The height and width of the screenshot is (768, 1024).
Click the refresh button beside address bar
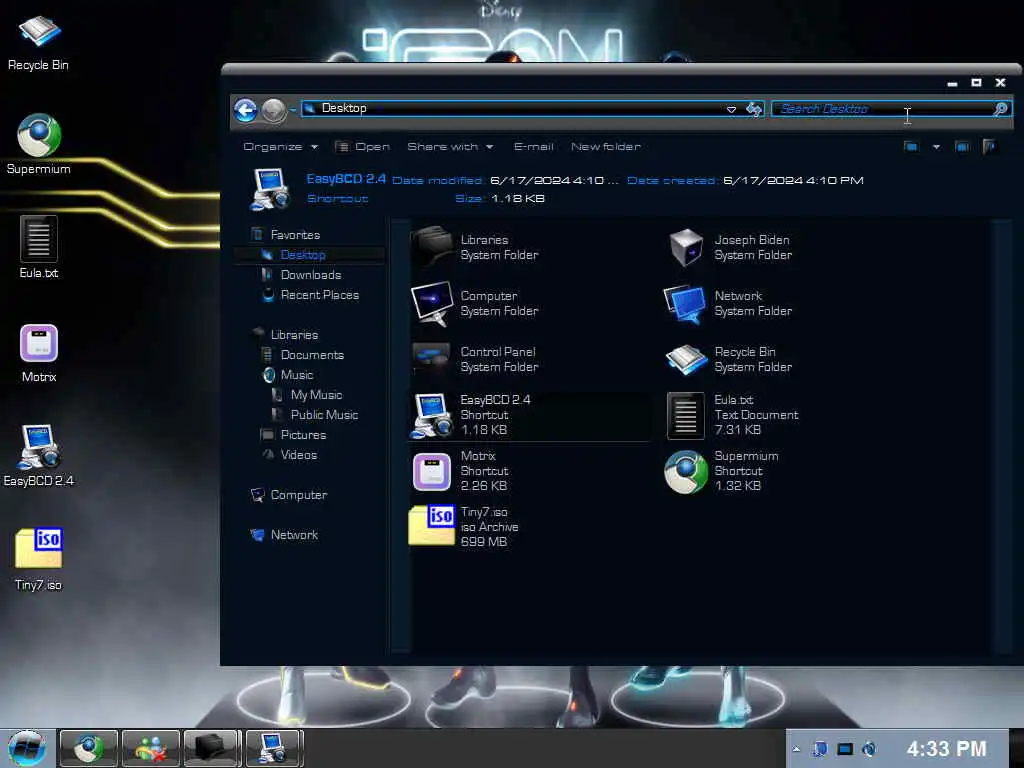754,109
